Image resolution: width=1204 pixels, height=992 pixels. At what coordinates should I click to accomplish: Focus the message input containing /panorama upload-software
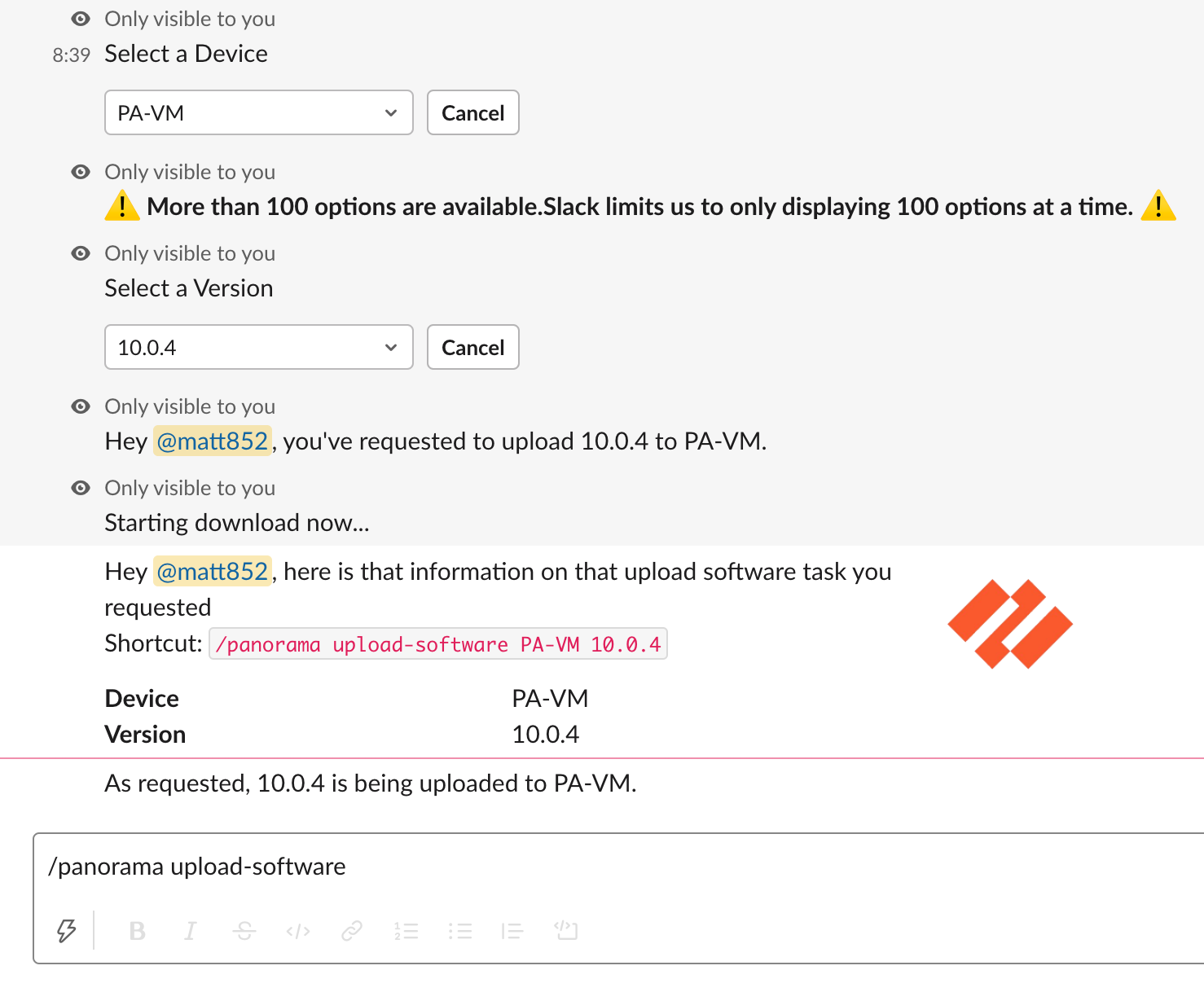point(619,867)
